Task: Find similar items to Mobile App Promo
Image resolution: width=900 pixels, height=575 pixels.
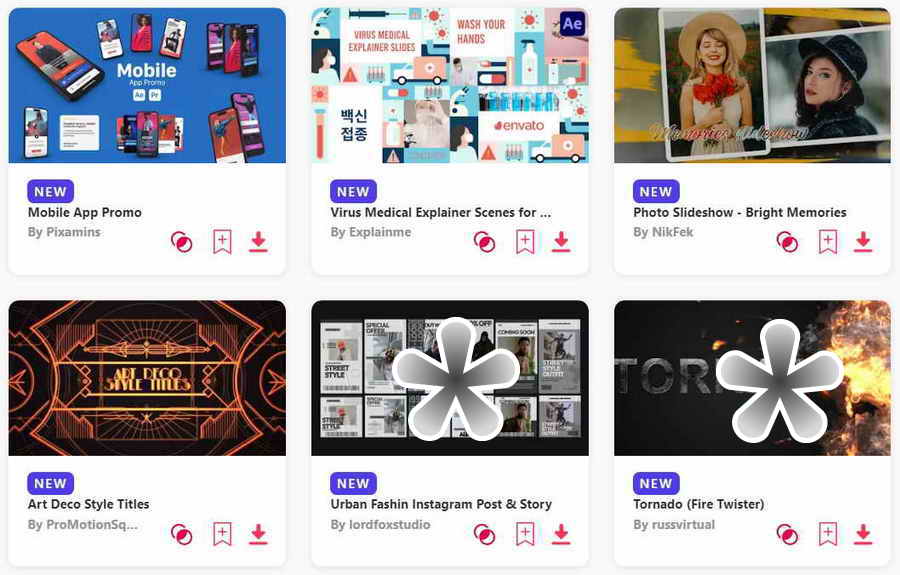Action: pos(182,242)
